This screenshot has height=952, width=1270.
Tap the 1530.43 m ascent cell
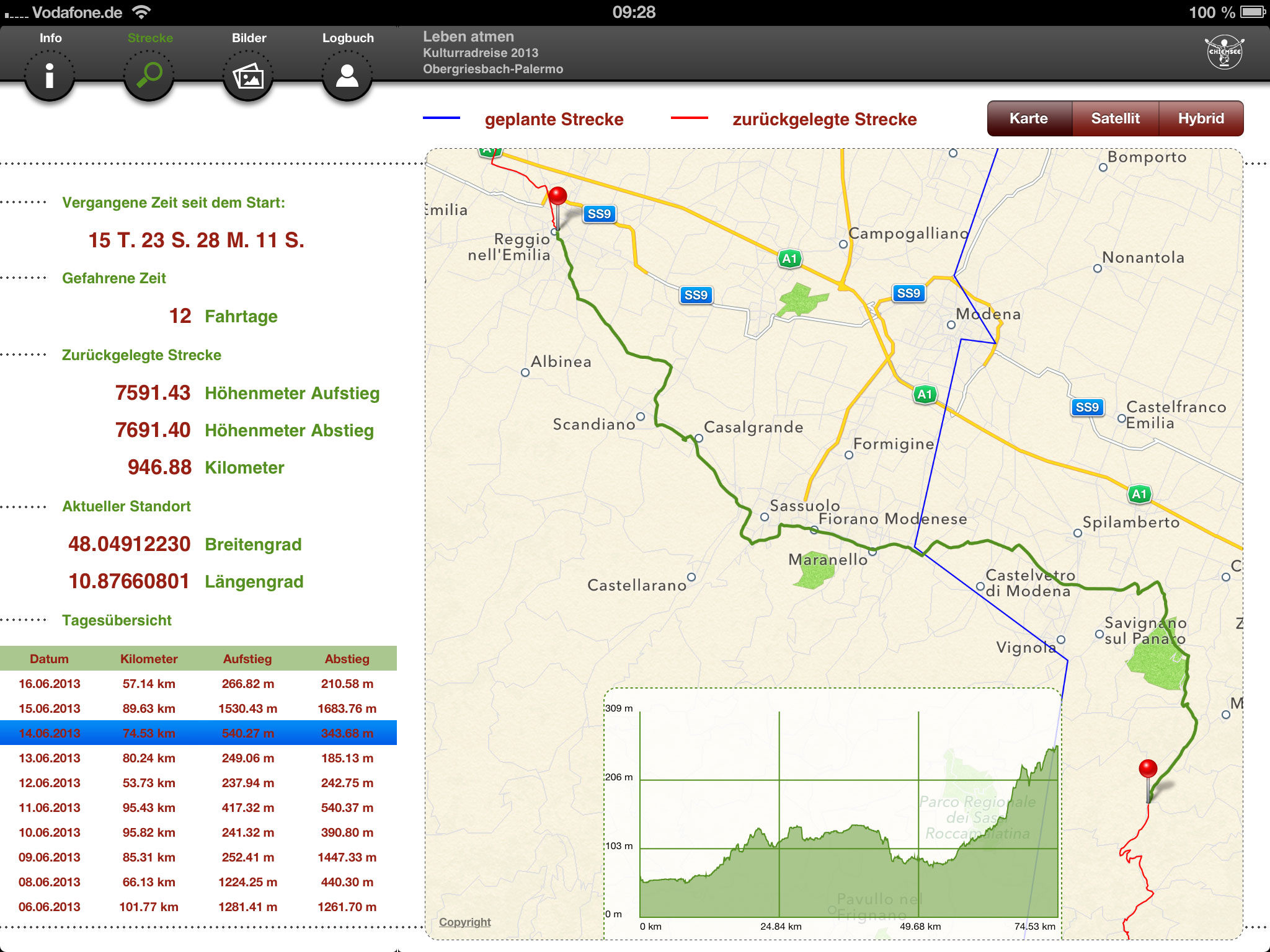[x=248, y=708]
